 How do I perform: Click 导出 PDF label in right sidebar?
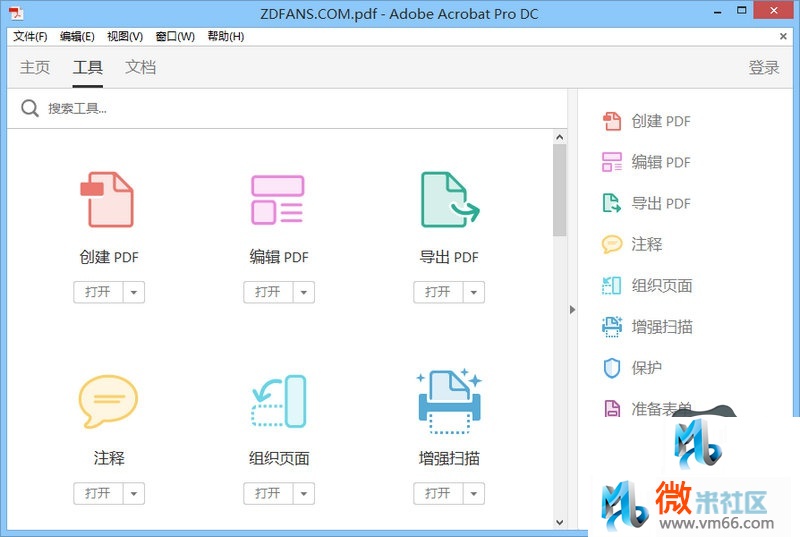point(661,203)
